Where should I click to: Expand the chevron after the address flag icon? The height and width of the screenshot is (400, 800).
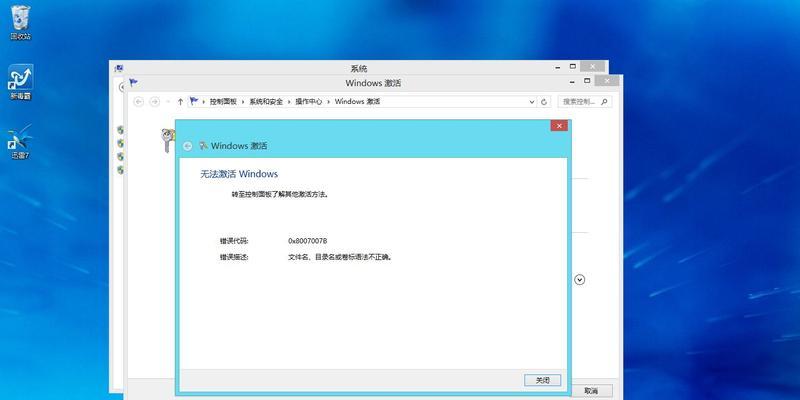[204, 102]
